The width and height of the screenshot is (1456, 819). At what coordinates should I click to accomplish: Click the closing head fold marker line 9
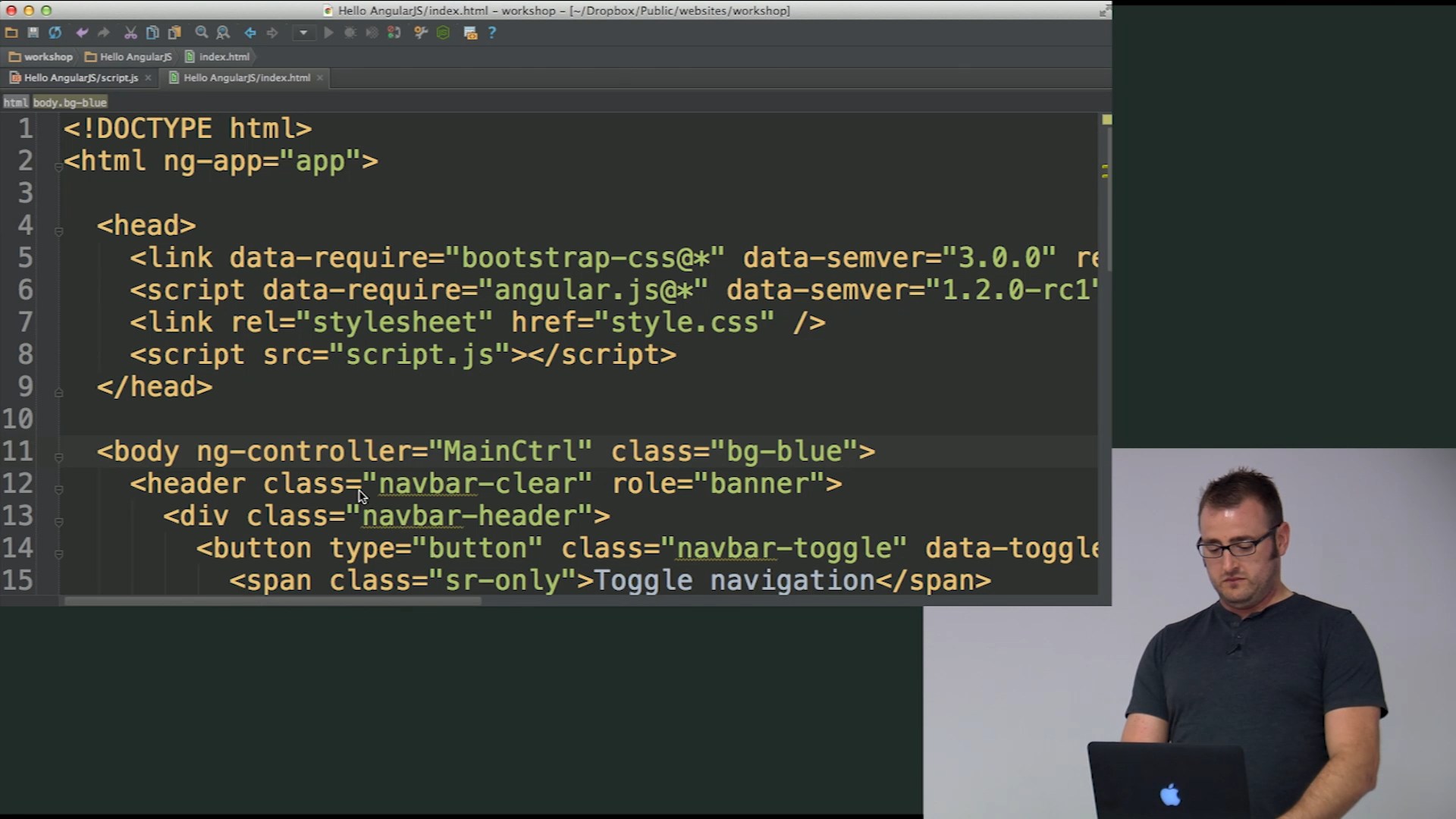pos(58,393)
